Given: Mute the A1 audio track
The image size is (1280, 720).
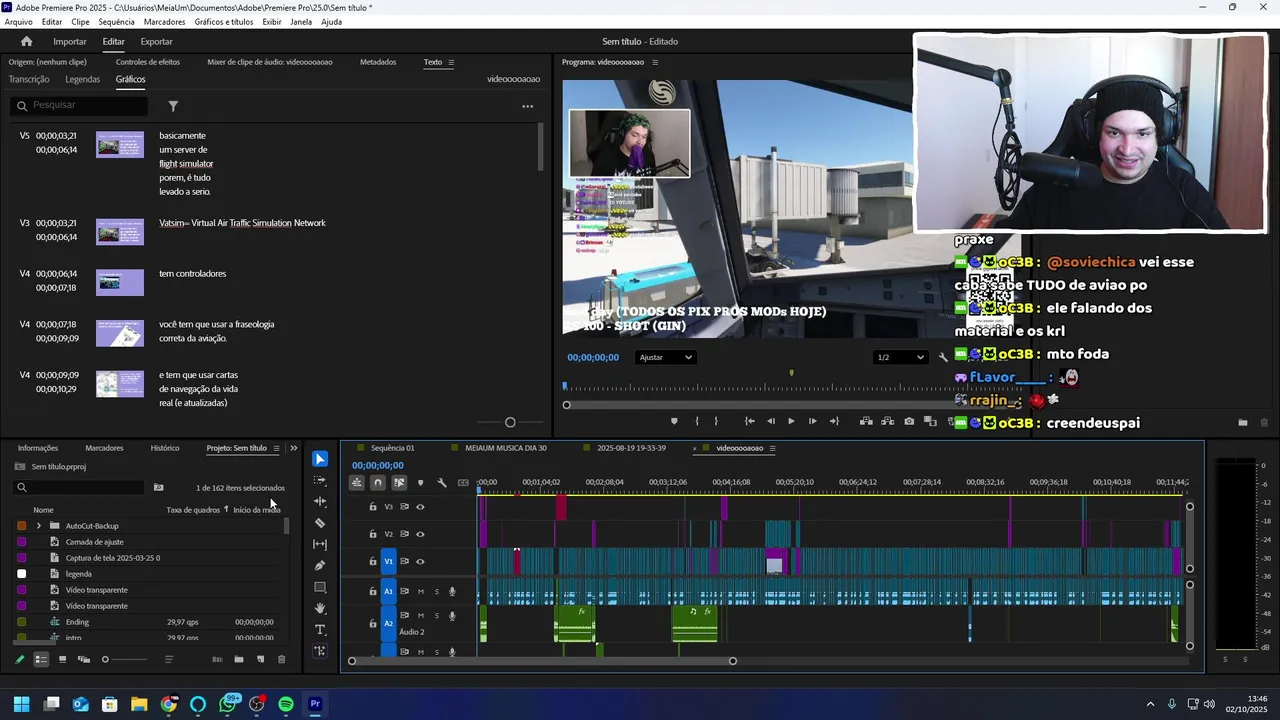Looking at the screenshot, I should 421,592.
